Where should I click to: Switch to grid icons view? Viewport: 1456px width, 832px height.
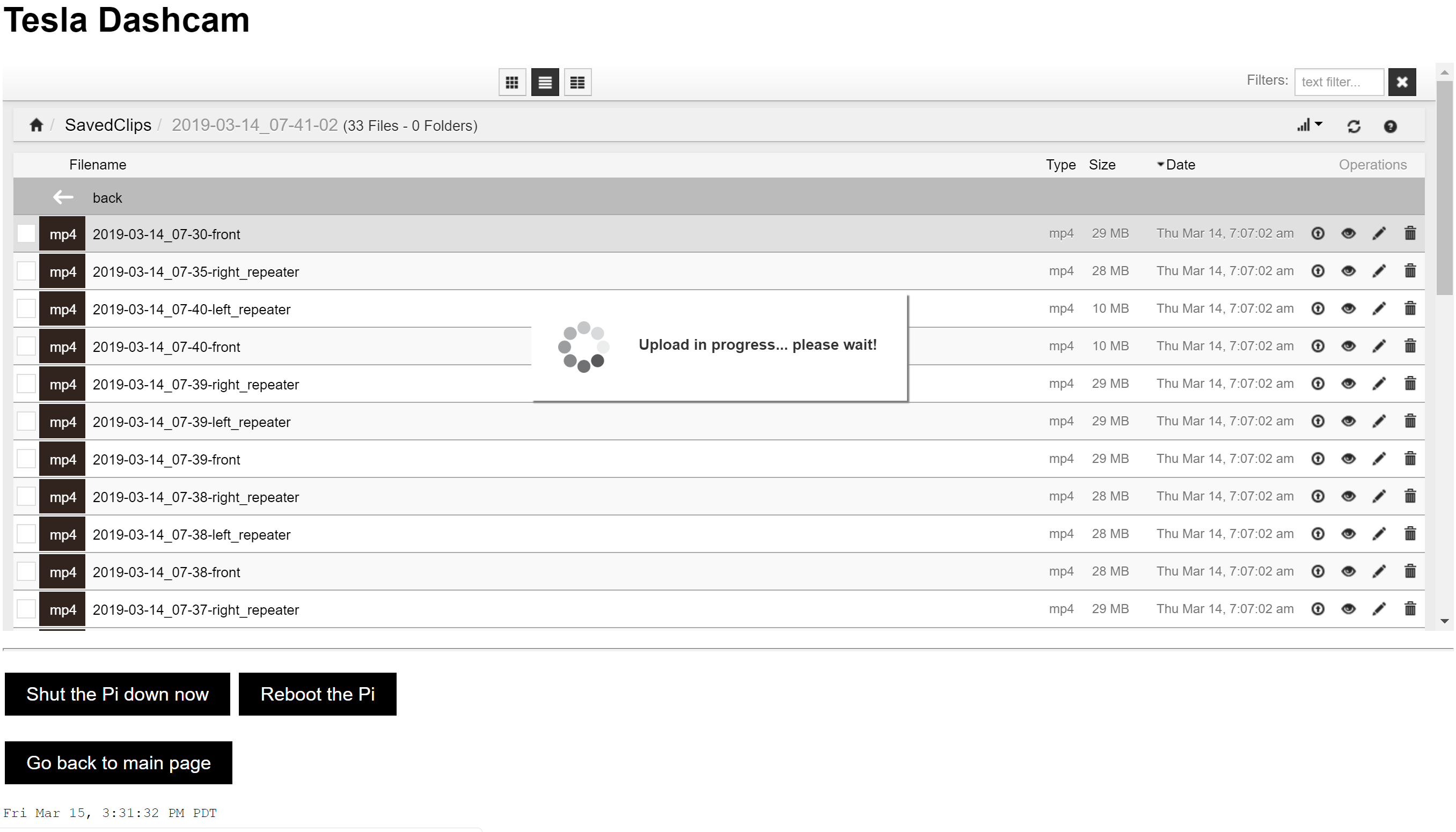point(512,82)
